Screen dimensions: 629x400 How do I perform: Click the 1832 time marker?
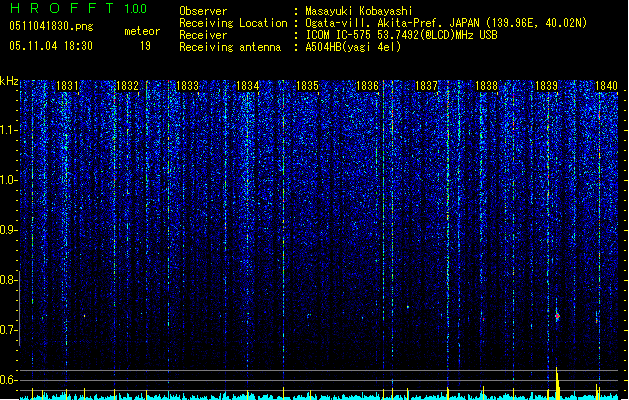[x=127, y=86]
